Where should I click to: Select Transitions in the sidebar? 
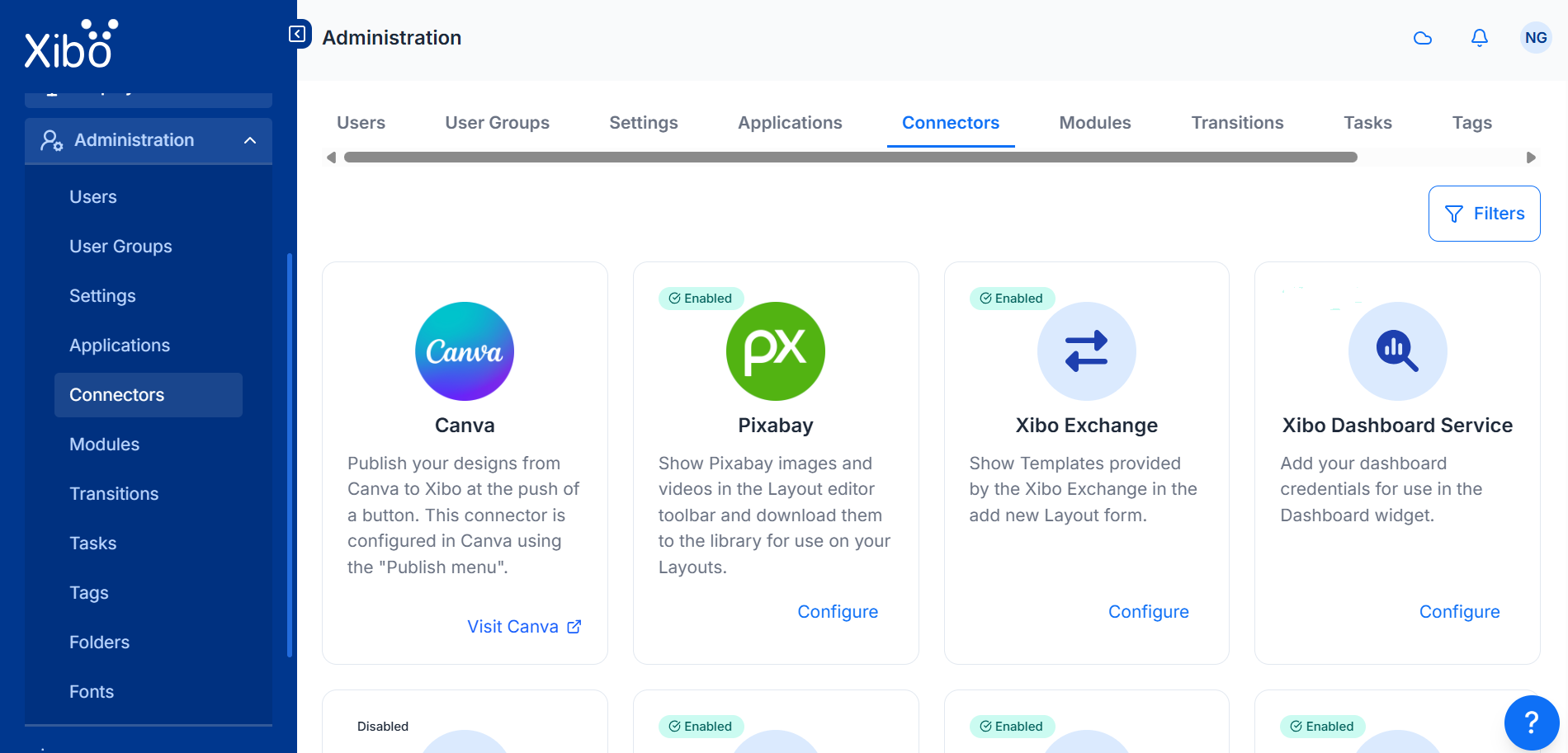(114, 494)
